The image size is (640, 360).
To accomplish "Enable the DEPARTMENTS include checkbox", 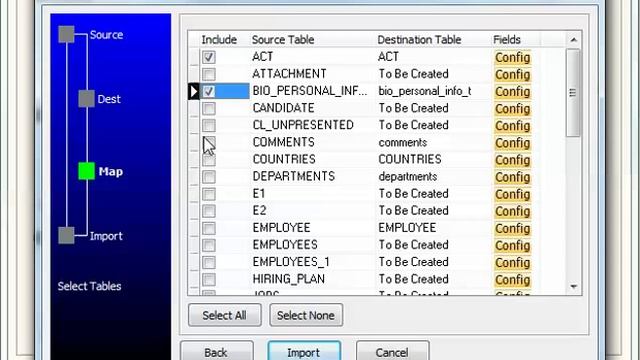I will tap(209, 177).
